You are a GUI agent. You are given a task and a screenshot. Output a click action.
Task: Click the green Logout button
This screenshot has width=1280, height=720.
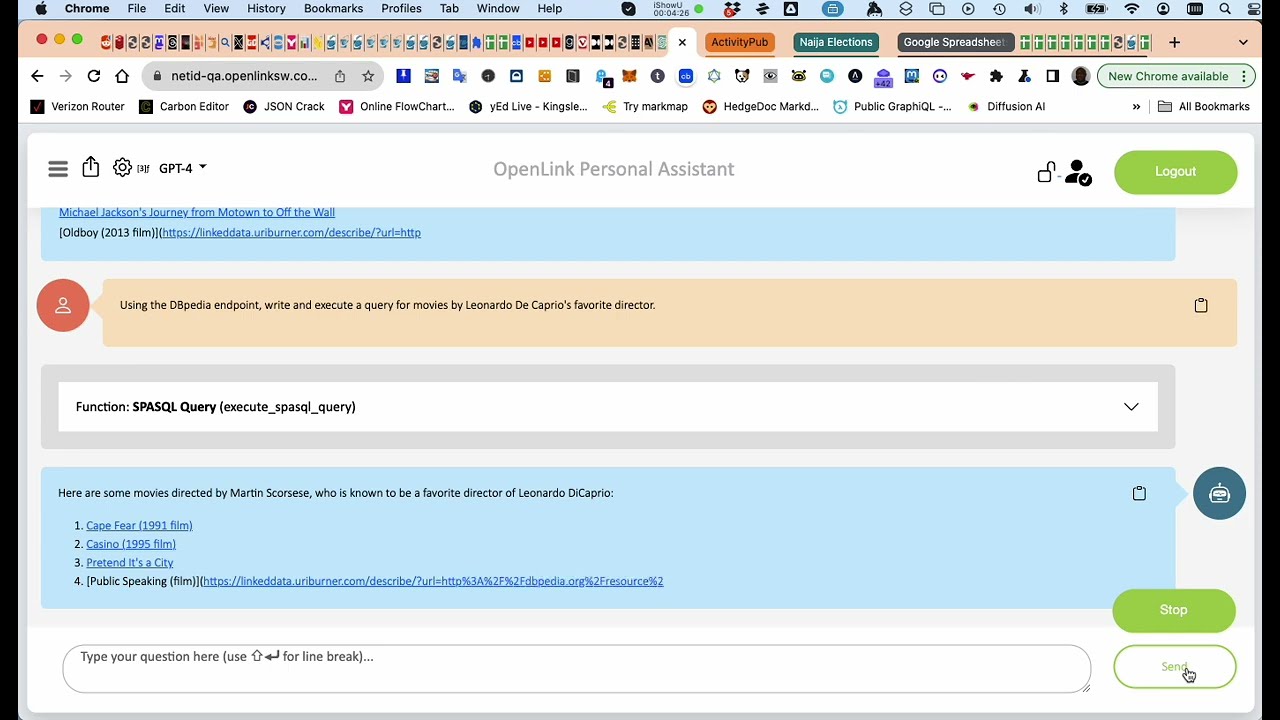(x=1175, y=172)
